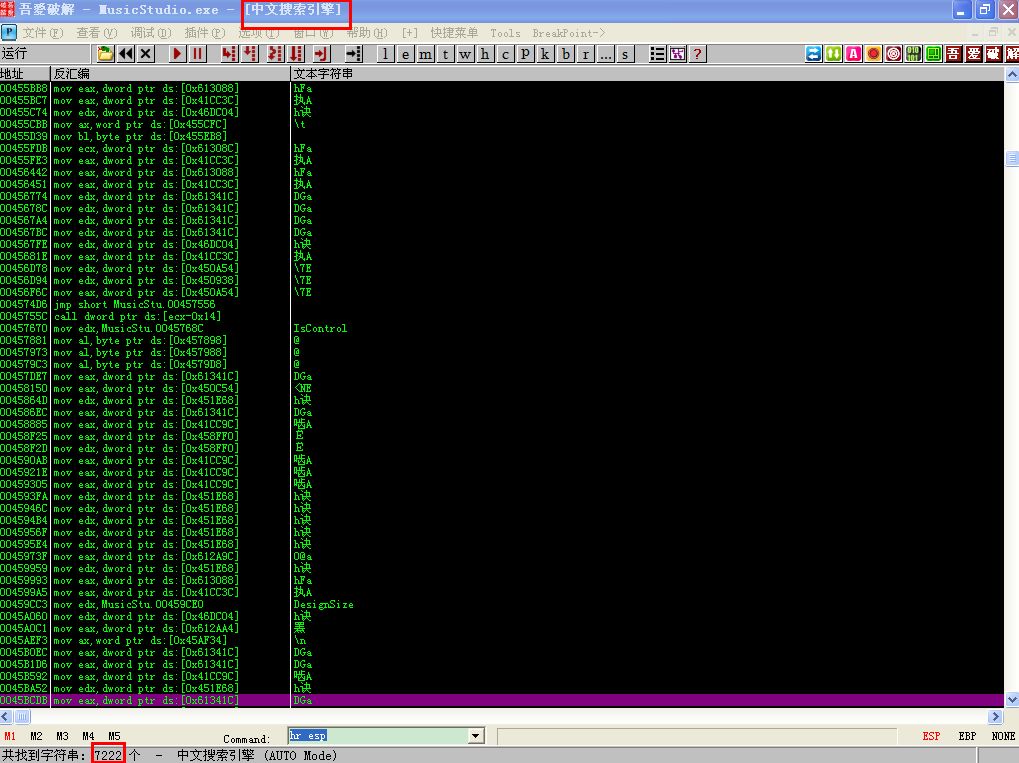Click the green window-layout plugin icon
The width and height of the screenshot is (1019, 763).
934,54
